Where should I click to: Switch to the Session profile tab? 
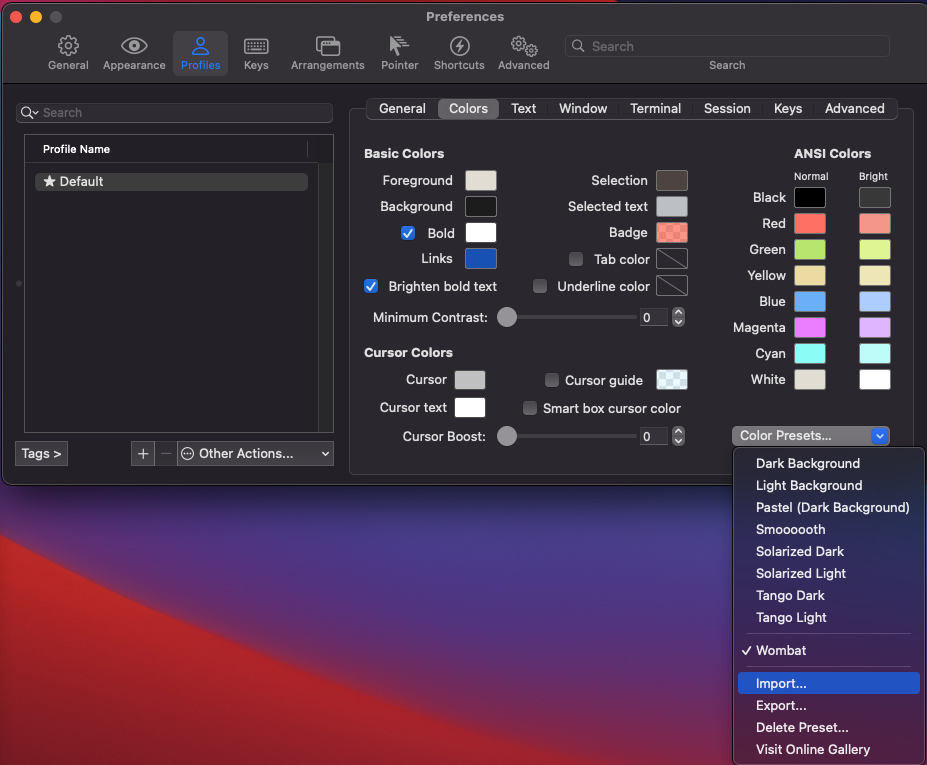(x=727, y=108)
